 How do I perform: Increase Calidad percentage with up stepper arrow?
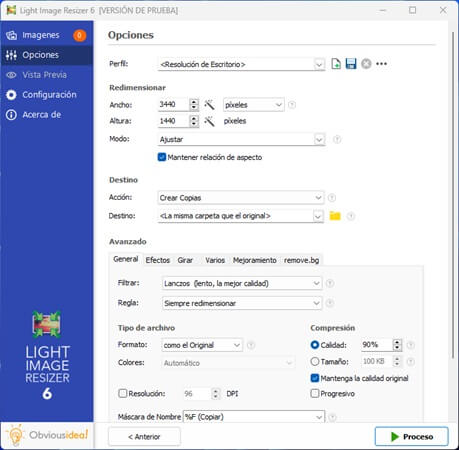click(x=397, y=342)
